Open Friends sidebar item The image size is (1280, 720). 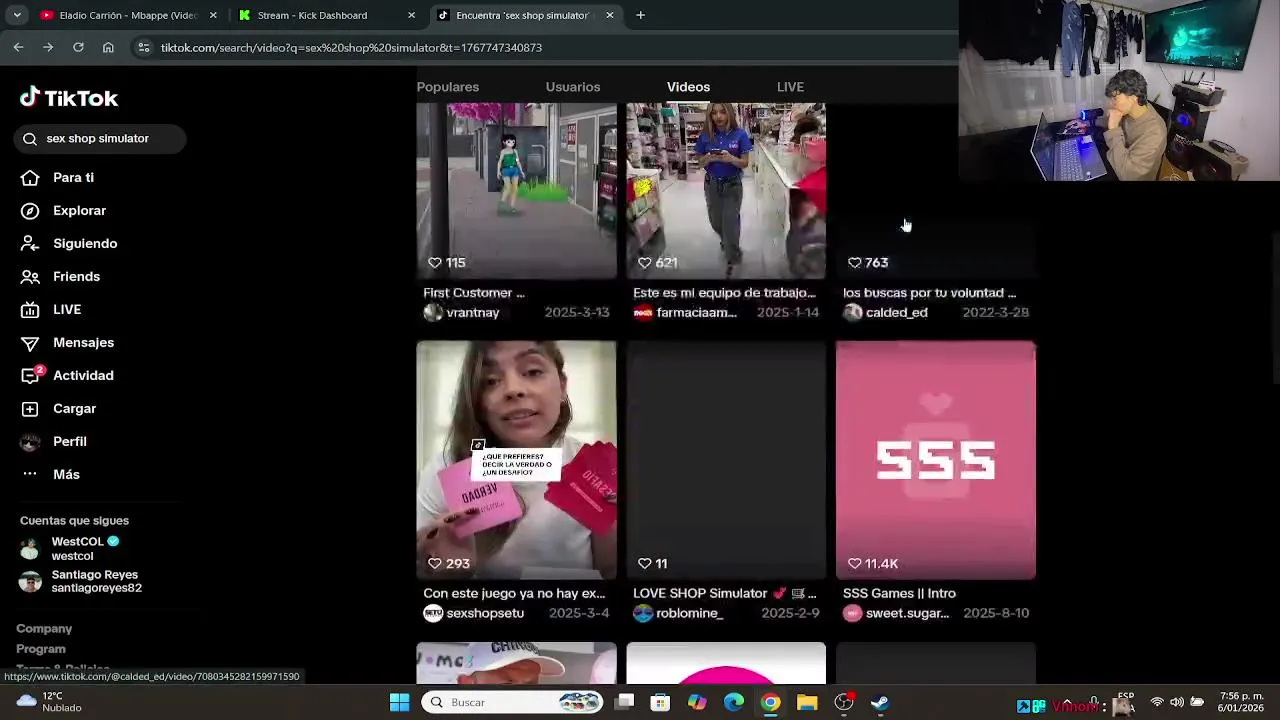[61, 276]
